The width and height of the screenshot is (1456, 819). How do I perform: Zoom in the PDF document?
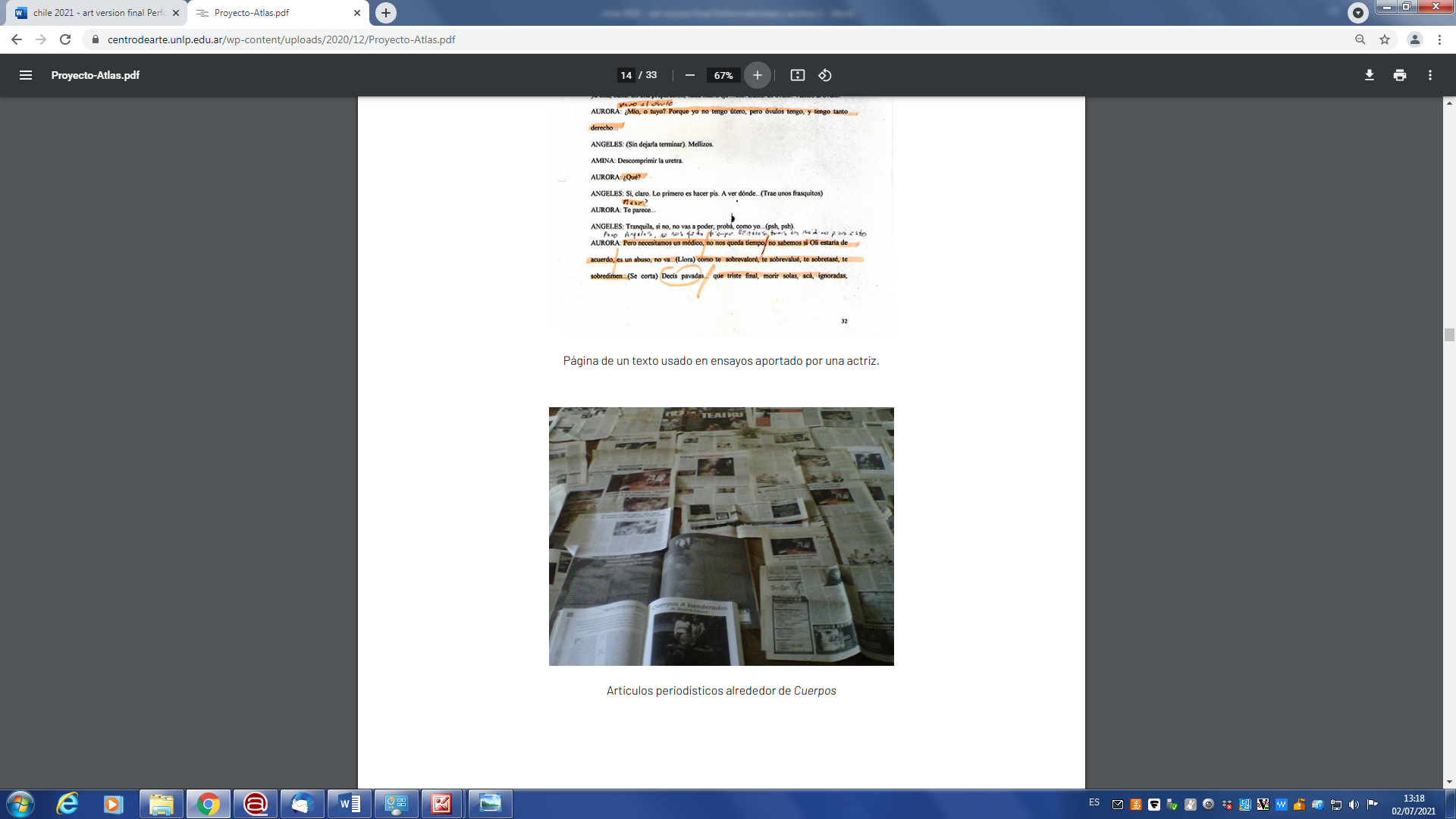pyautogui.click(x=757, y=75)
